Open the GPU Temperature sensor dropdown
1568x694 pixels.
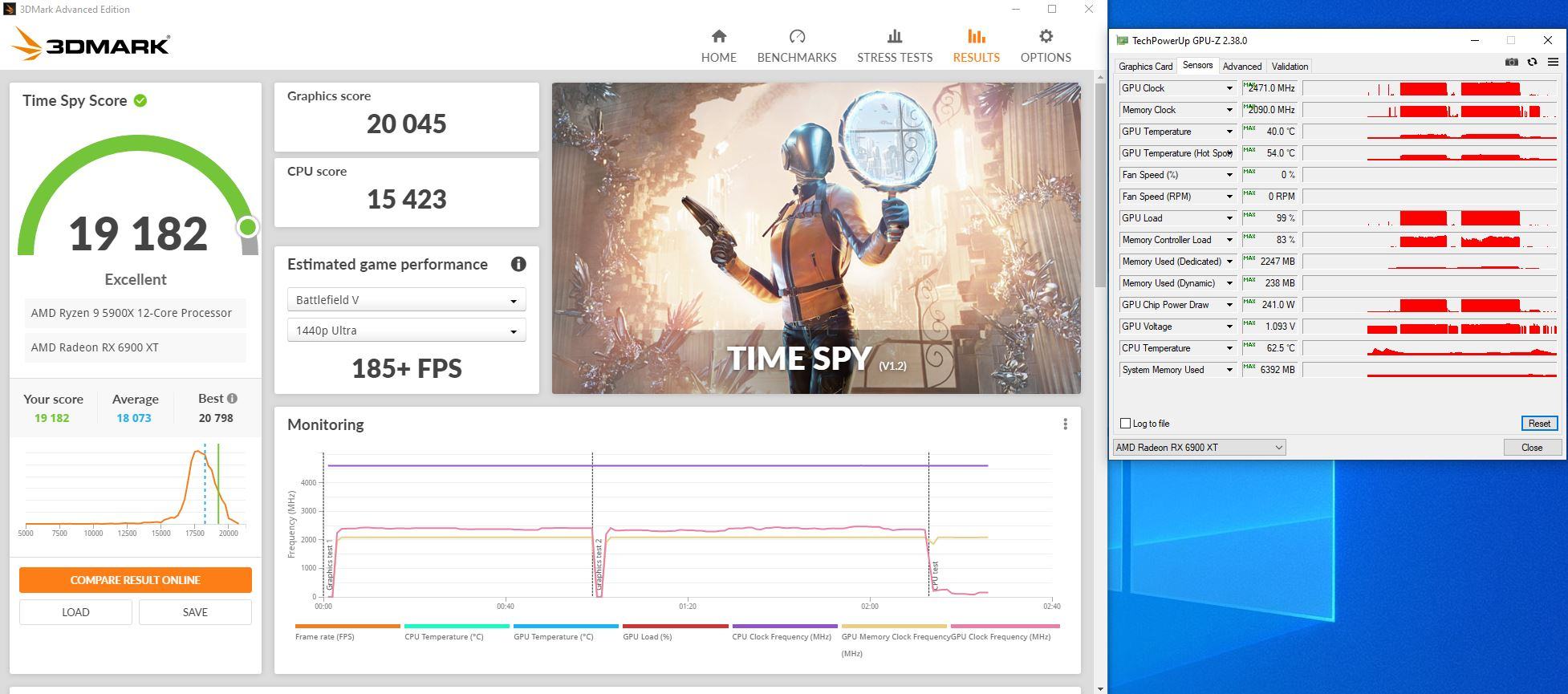click(1229, 132)
